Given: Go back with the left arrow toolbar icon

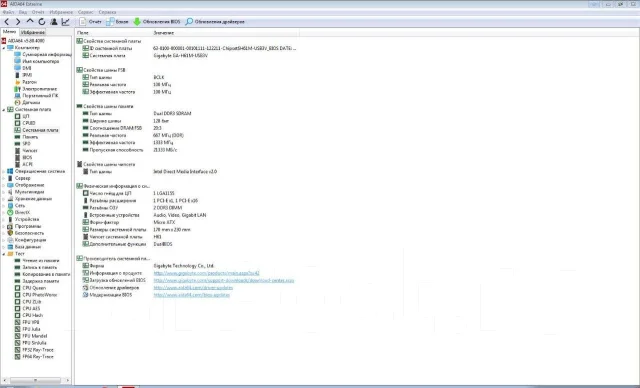Looking at the screenshot, I should tap(7, 22).
